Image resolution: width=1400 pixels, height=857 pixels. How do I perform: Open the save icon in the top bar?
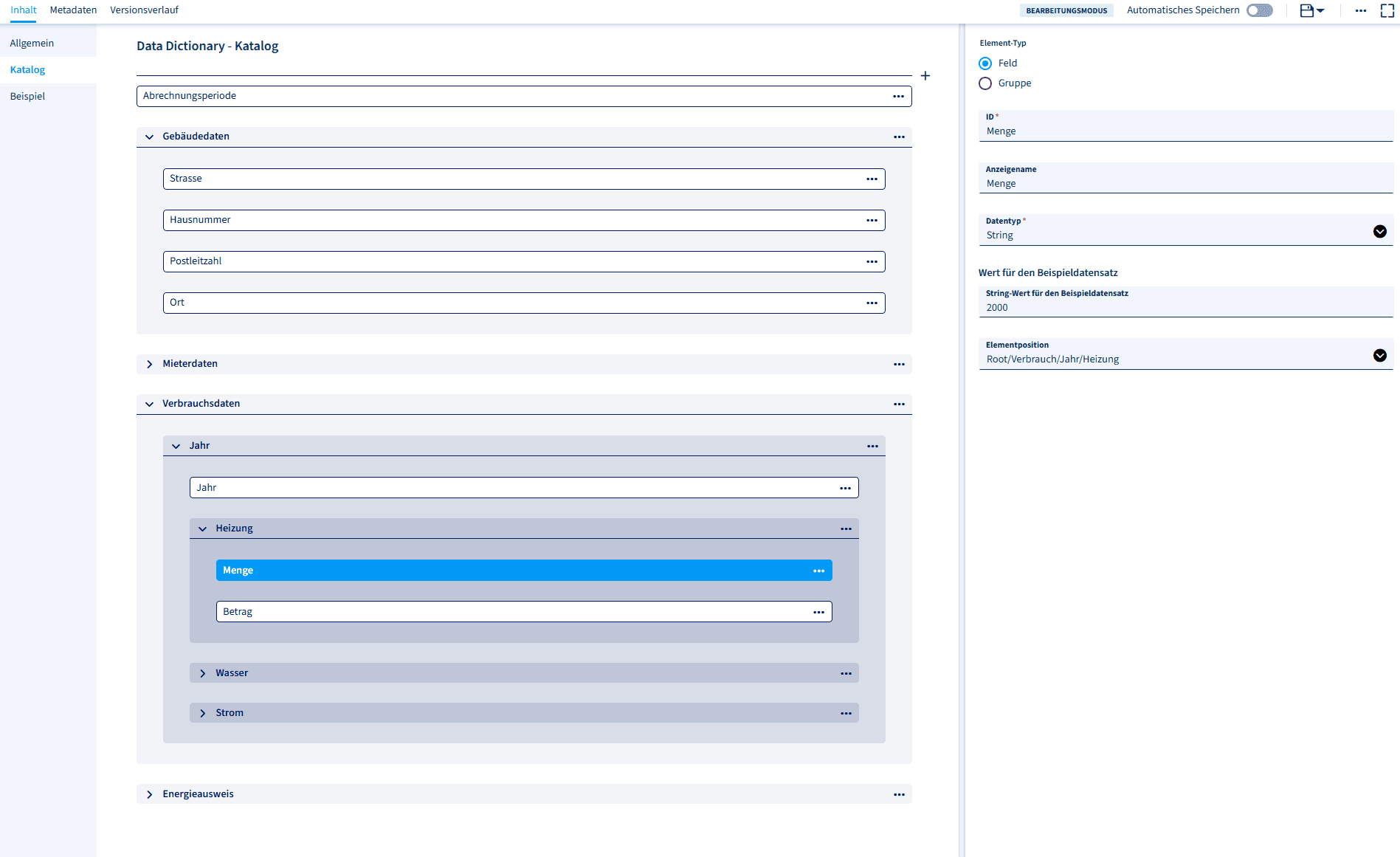(1307, 10)
